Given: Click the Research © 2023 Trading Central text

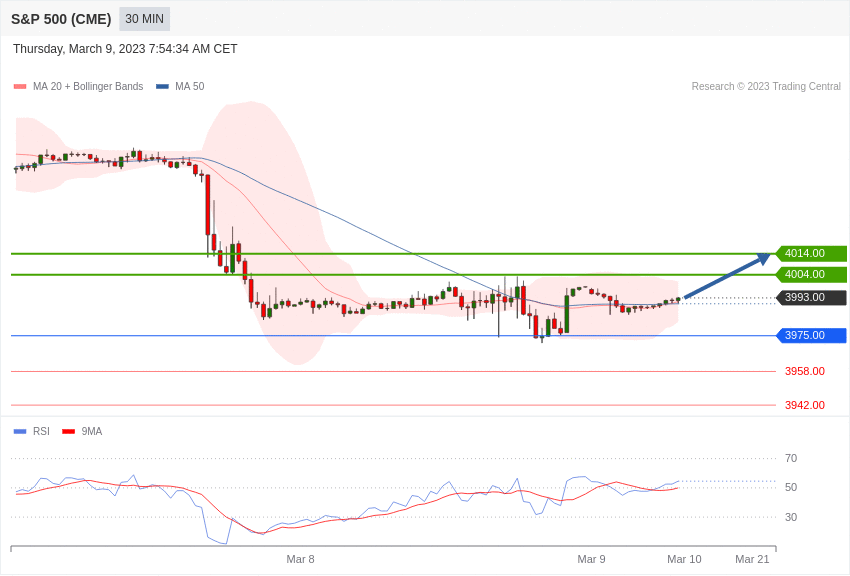Looking at the screenshot, I should coord(766,86).
